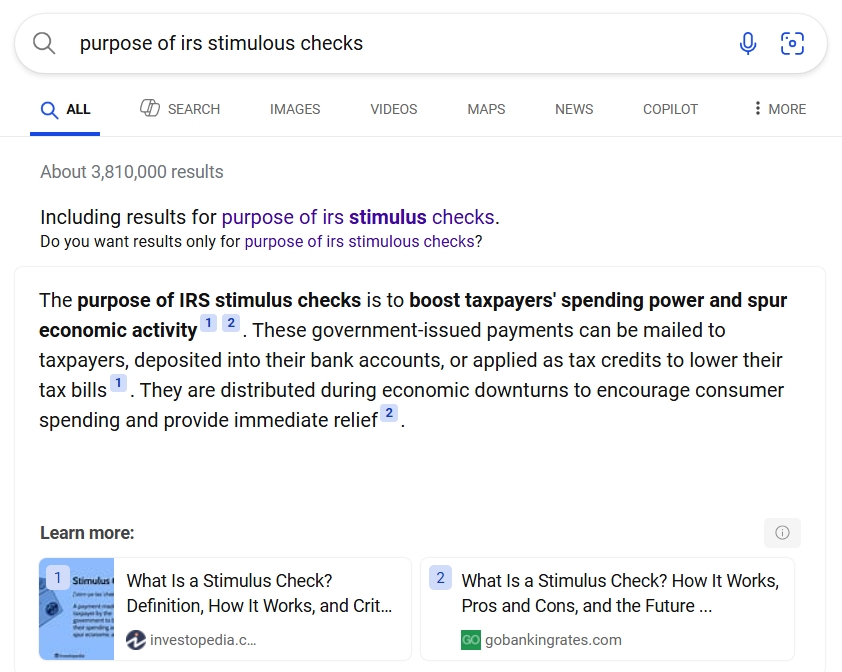Go to the News tab
This screenshot has height=672, width=842.
tap(574, 109)
